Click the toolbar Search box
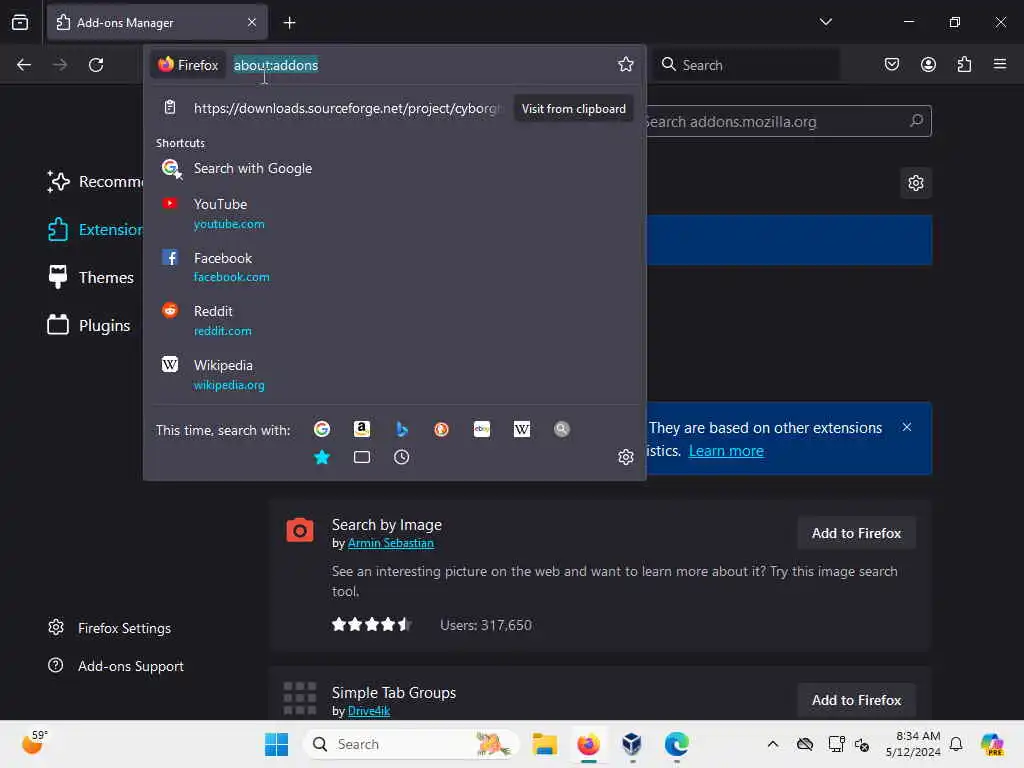 tap(746, 65)
